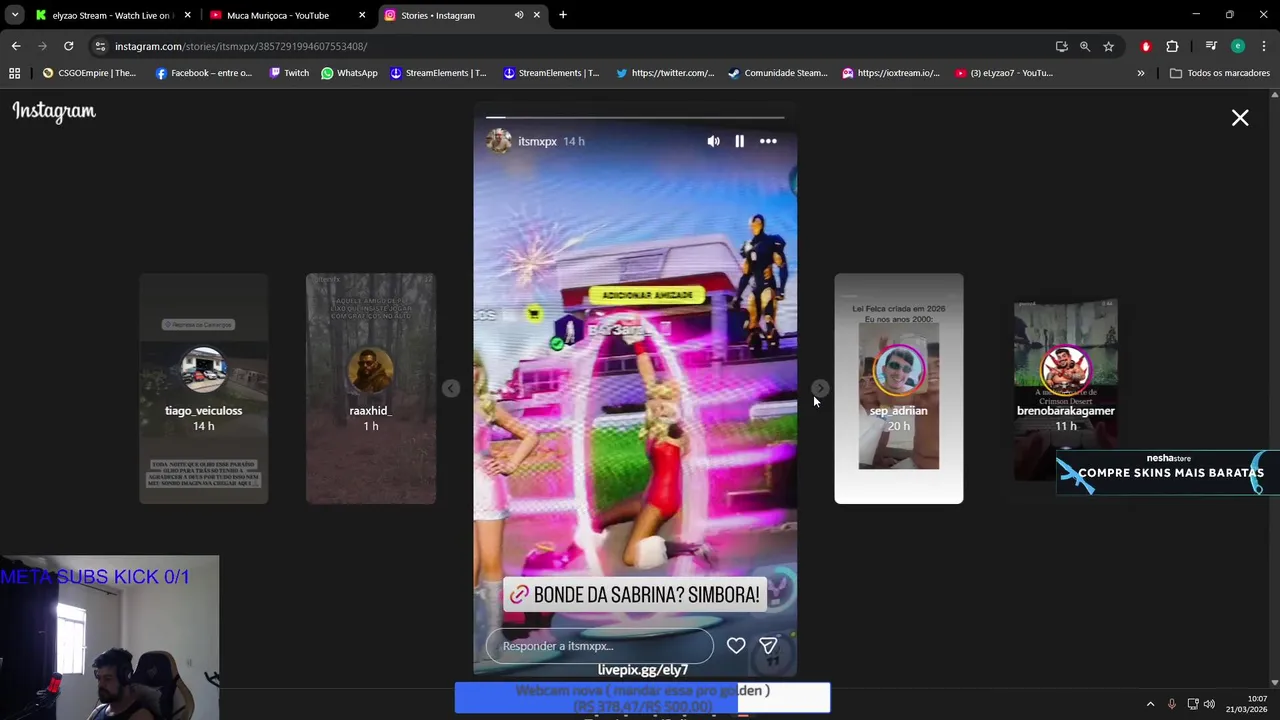
Task: Close the elyzao Stream tab
Action: pos(187,15)
